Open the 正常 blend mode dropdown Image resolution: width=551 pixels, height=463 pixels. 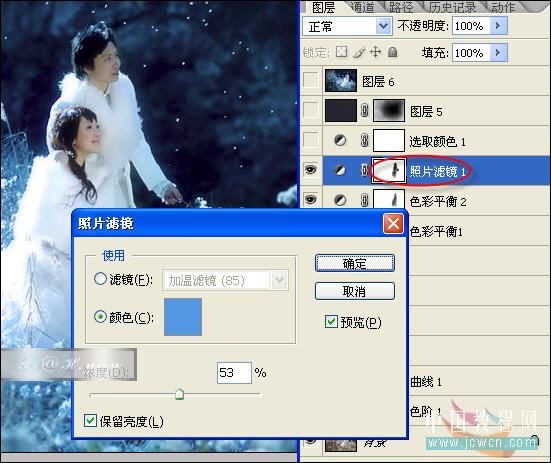coord(383,26)
